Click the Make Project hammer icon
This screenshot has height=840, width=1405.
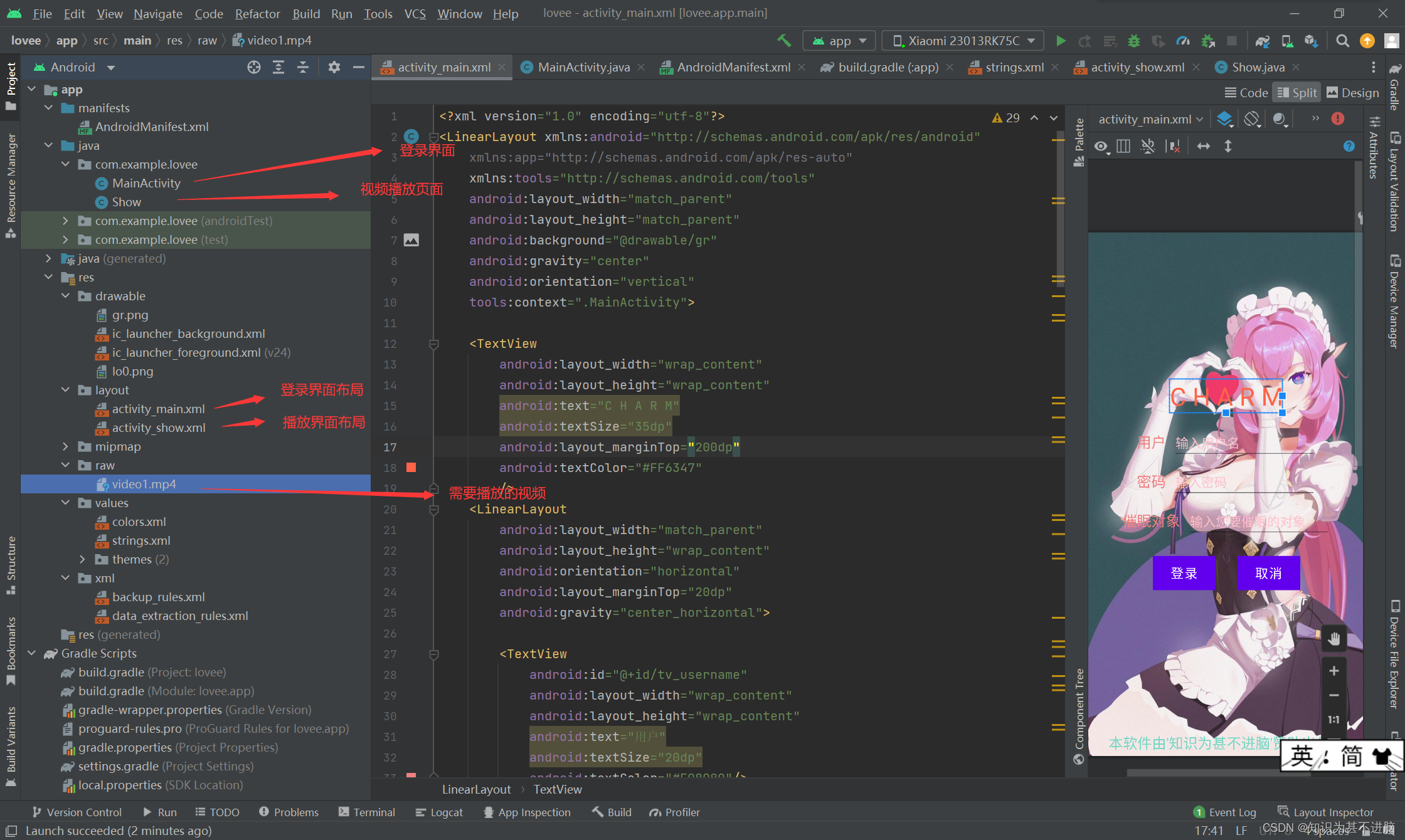(x=784, y=41)
